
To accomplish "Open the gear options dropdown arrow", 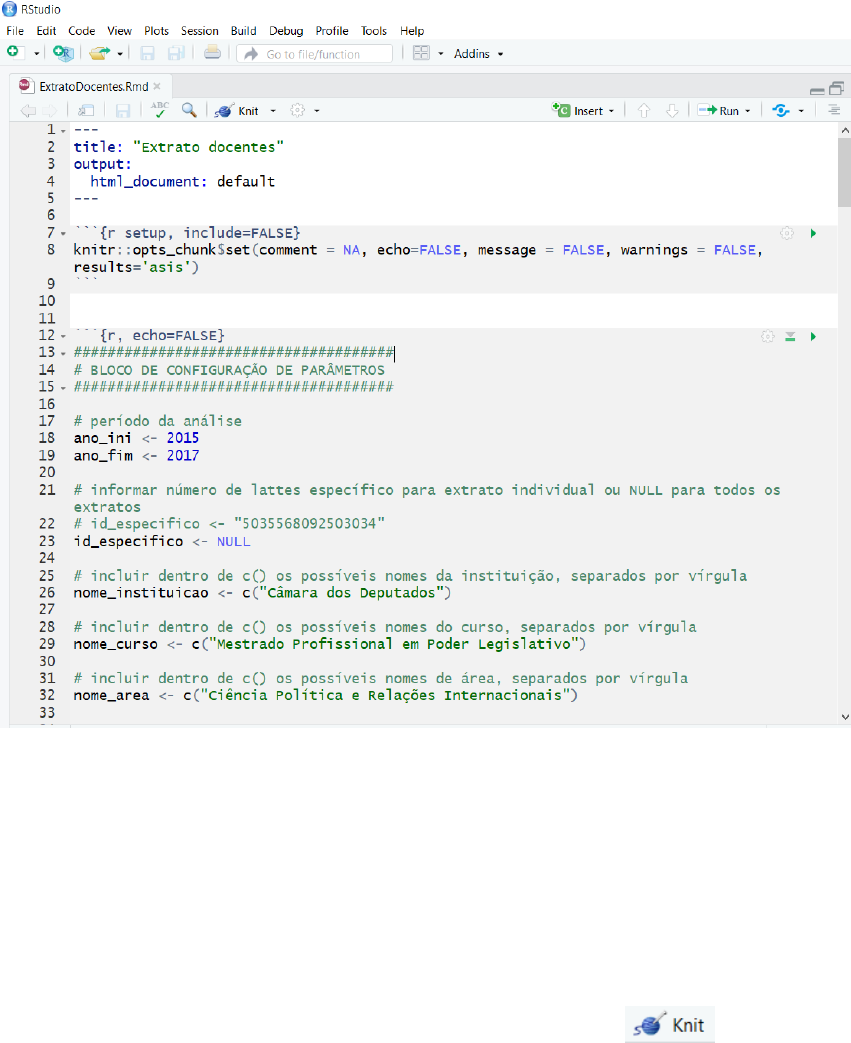I will pyautogui.click(x=317, y=111).
